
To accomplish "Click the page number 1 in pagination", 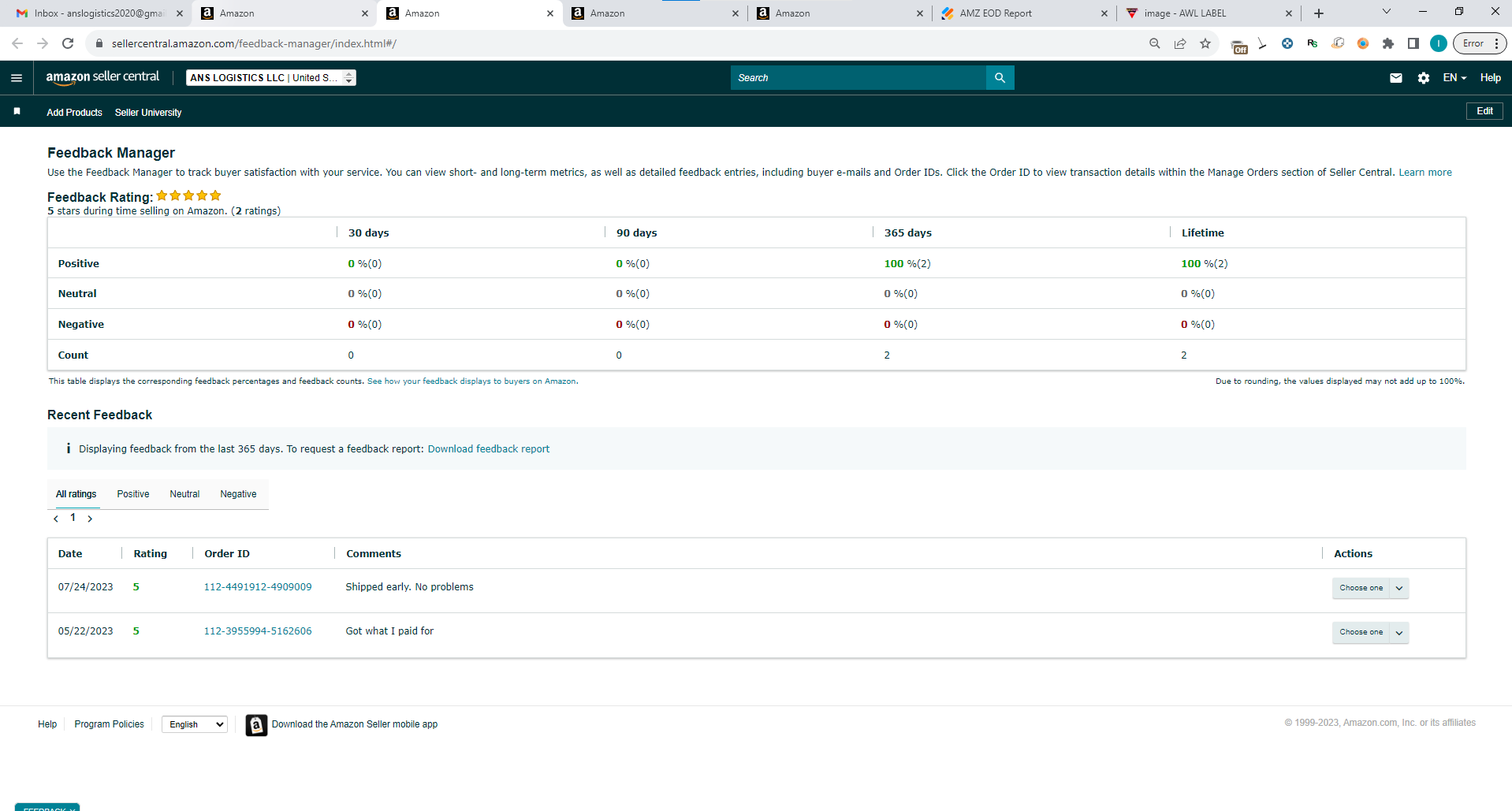I will [73, 518].
